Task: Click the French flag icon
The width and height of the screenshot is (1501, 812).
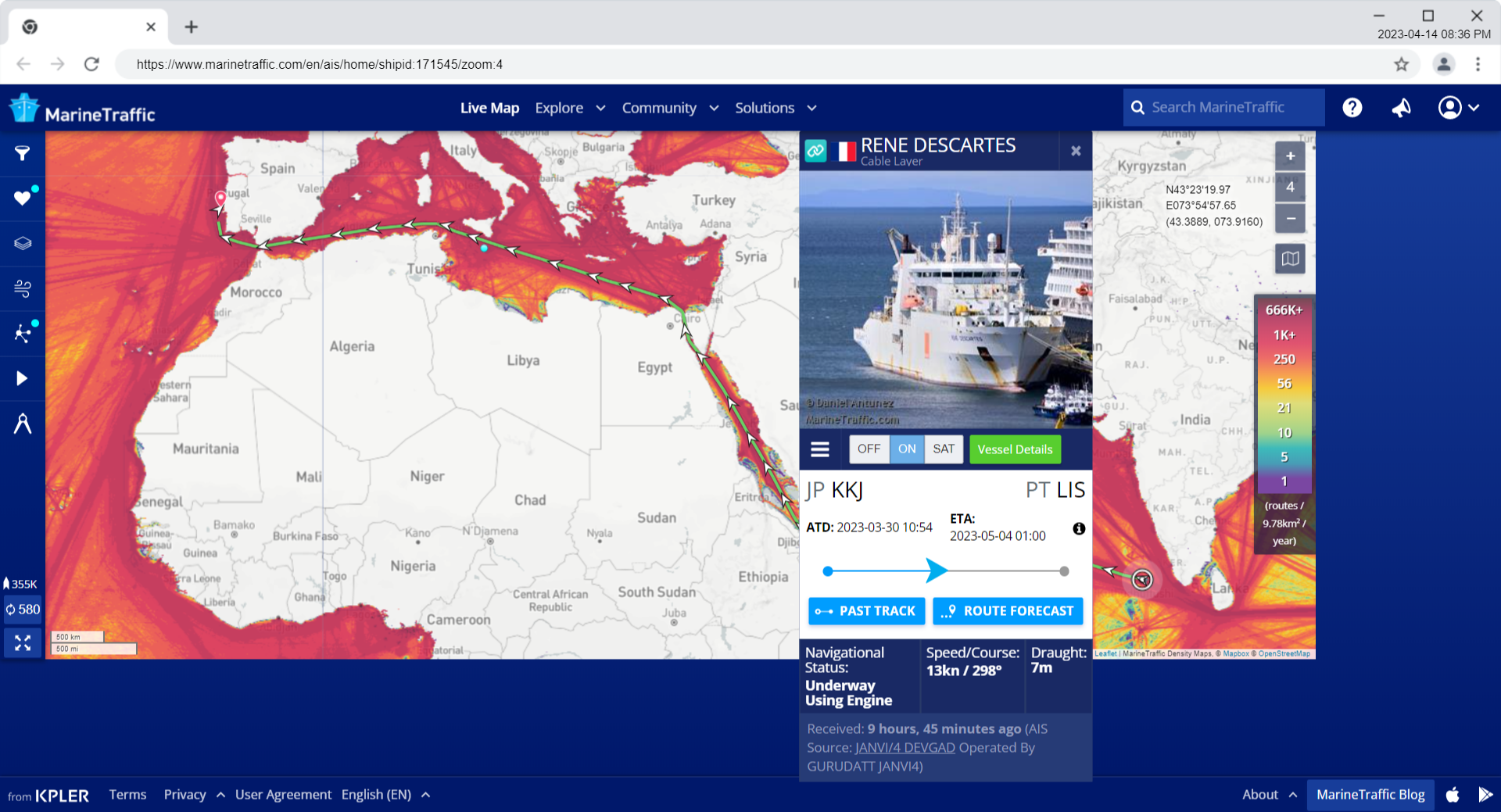Action: point(846,151)
